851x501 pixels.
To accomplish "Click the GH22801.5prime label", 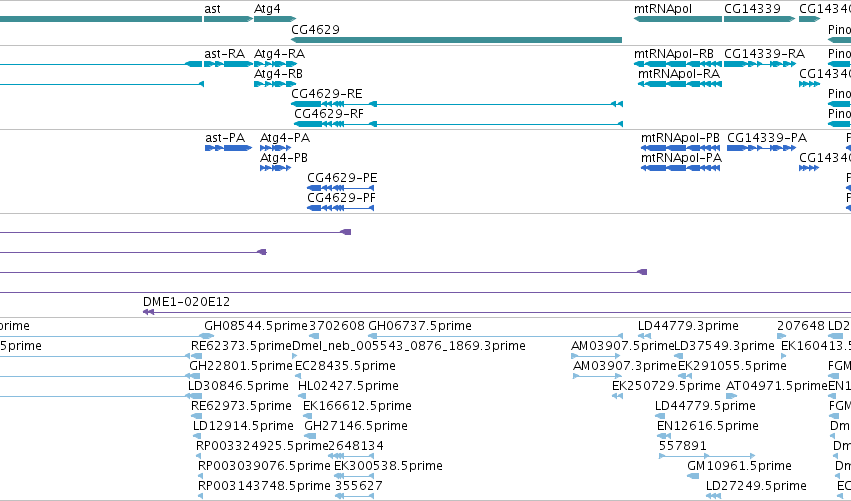I will [241, 366].
